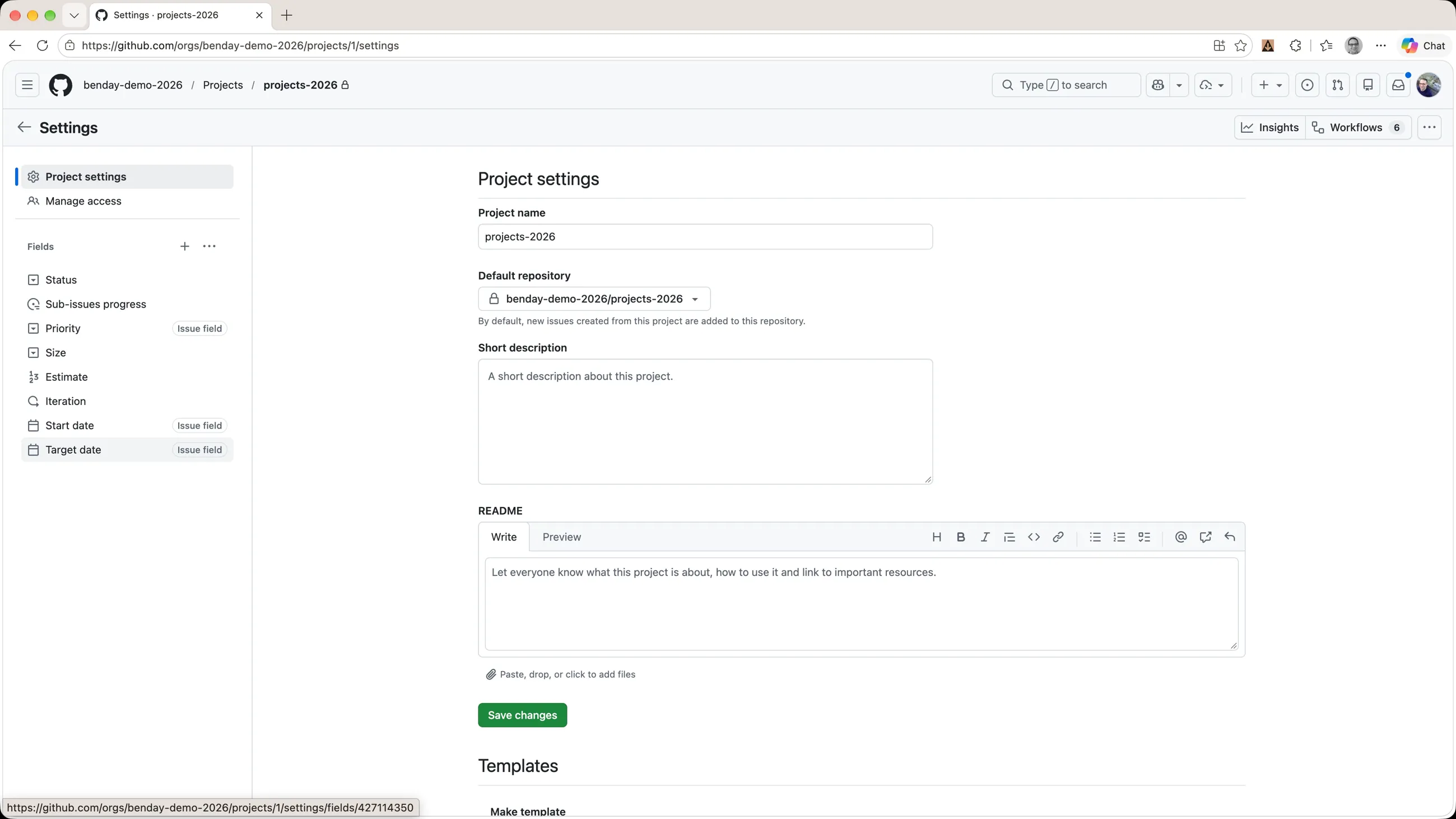This screenshot has height=819, width=1456.
Task: Add a new field with plus icon
Action: 185,246
